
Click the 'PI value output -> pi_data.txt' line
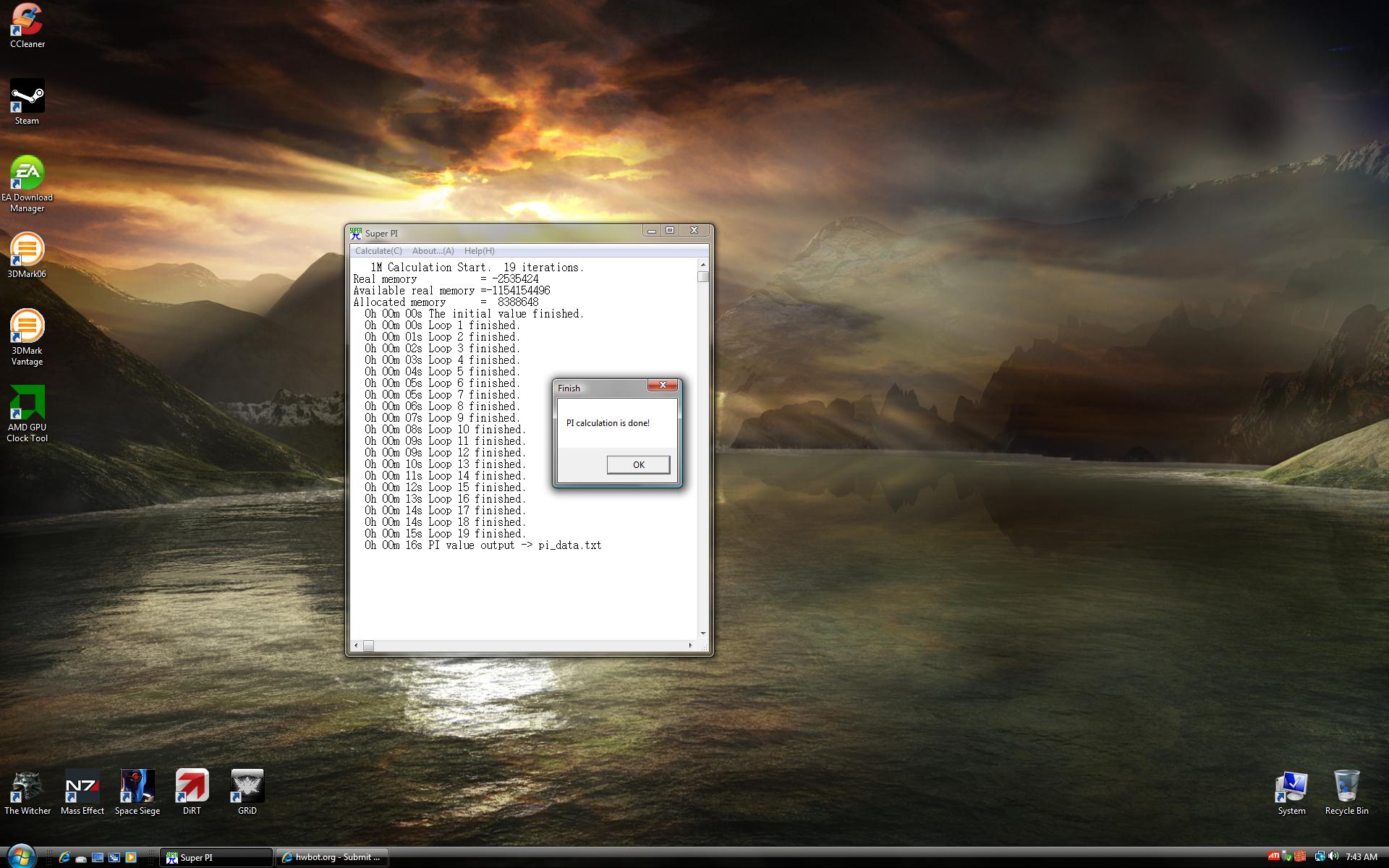(483, 545)
